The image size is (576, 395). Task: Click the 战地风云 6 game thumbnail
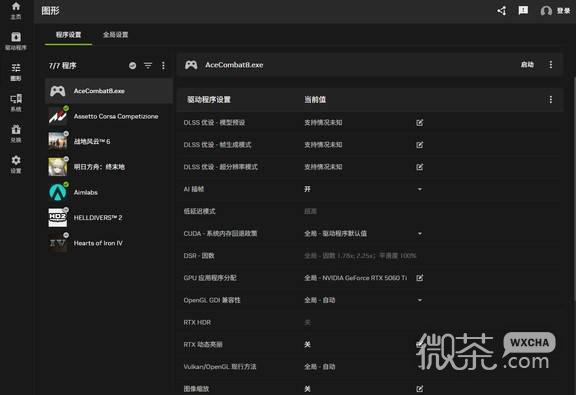coord(58,141)
